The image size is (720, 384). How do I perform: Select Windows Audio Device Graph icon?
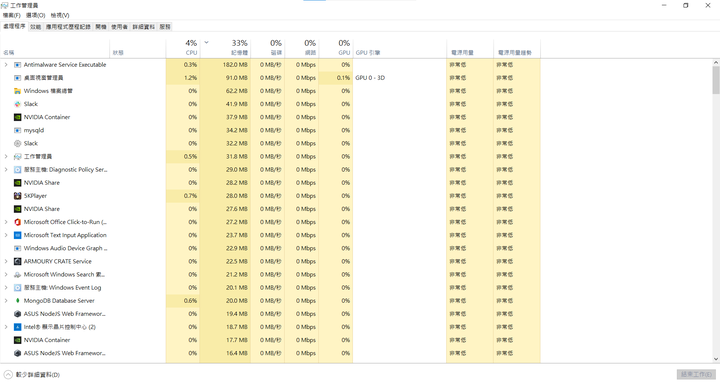tap(17, 248)
